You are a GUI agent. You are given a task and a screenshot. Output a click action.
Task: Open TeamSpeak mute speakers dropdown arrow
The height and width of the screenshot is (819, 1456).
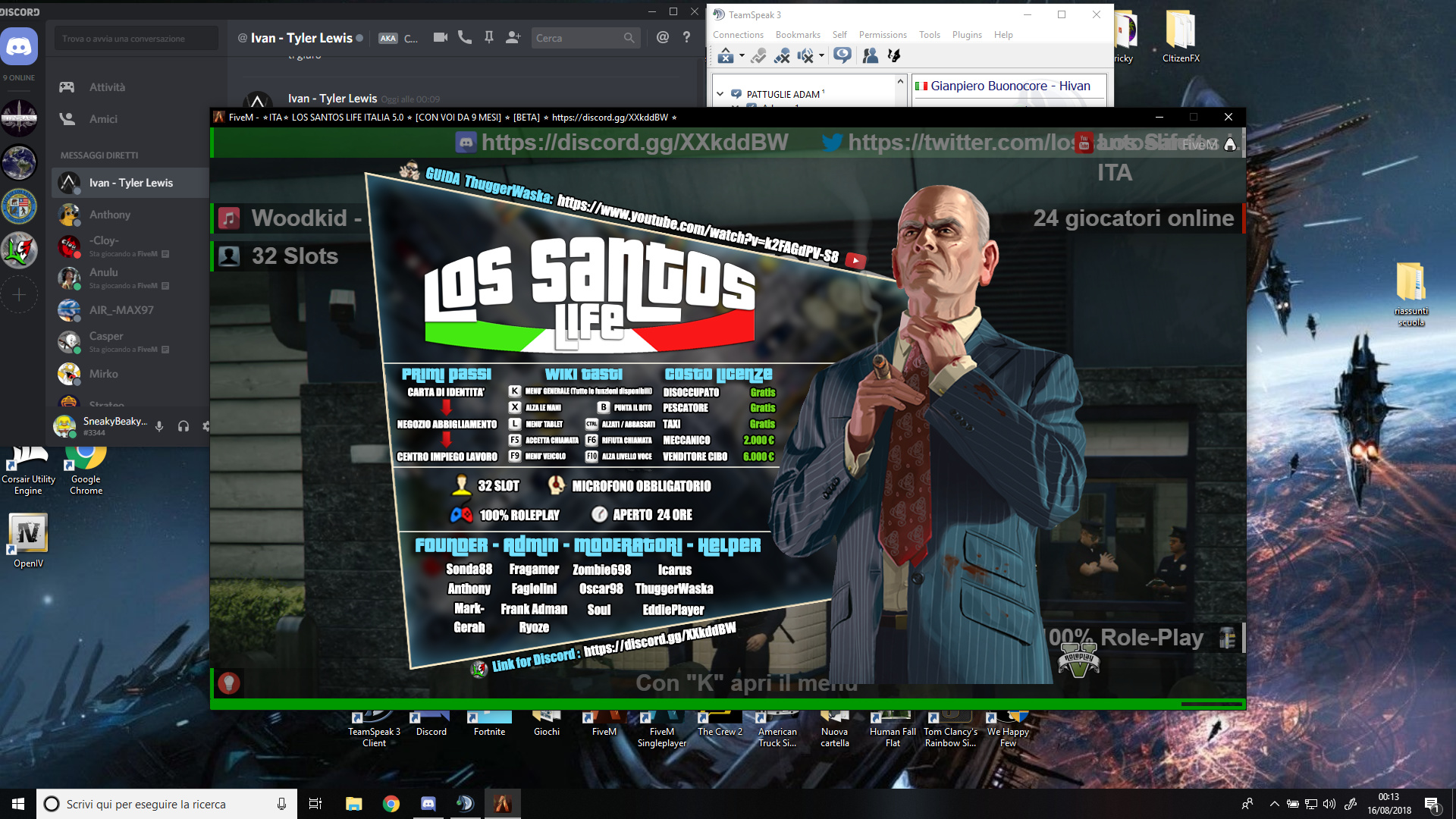point(821,55)
